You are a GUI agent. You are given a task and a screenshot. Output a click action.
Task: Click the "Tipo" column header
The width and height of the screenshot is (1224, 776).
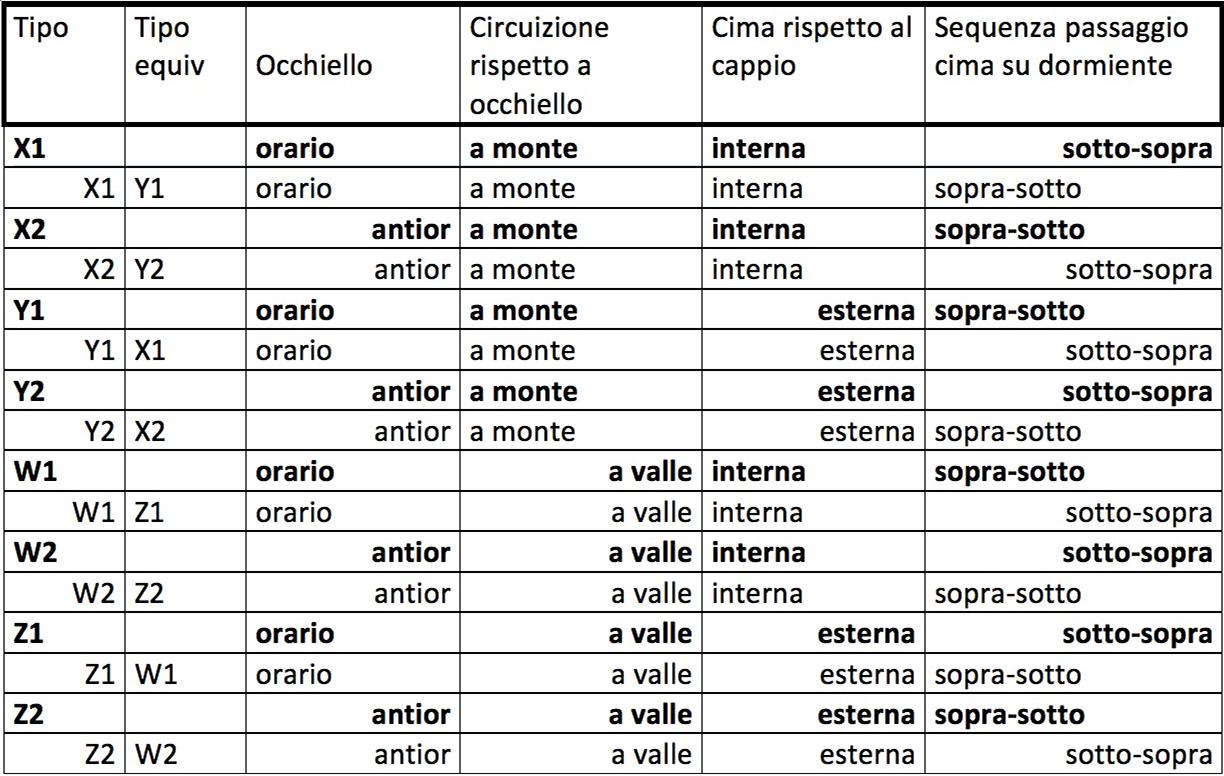click(41, 29)
